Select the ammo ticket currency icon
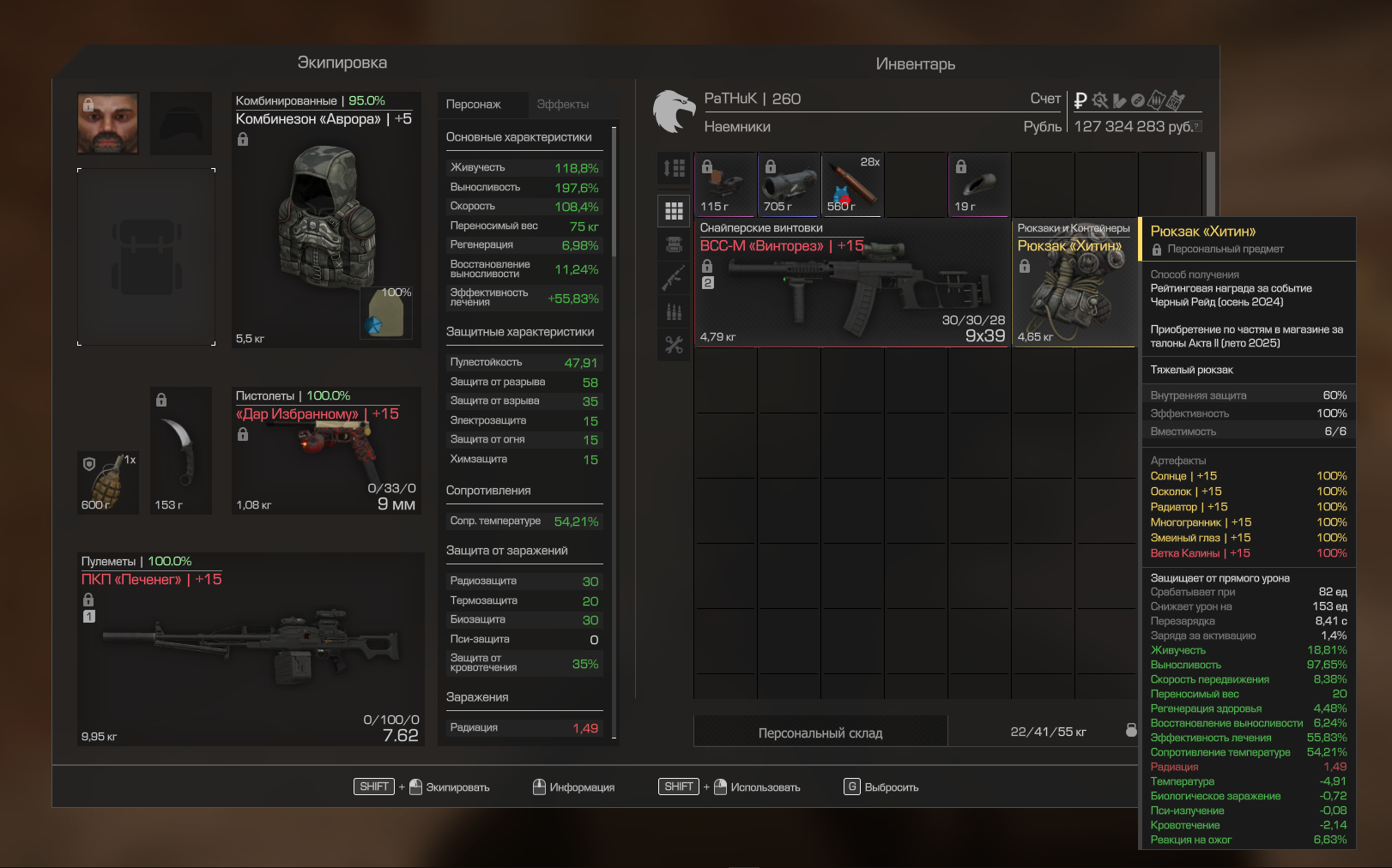Screen dimensions: 1392x868 (1156, 100)
